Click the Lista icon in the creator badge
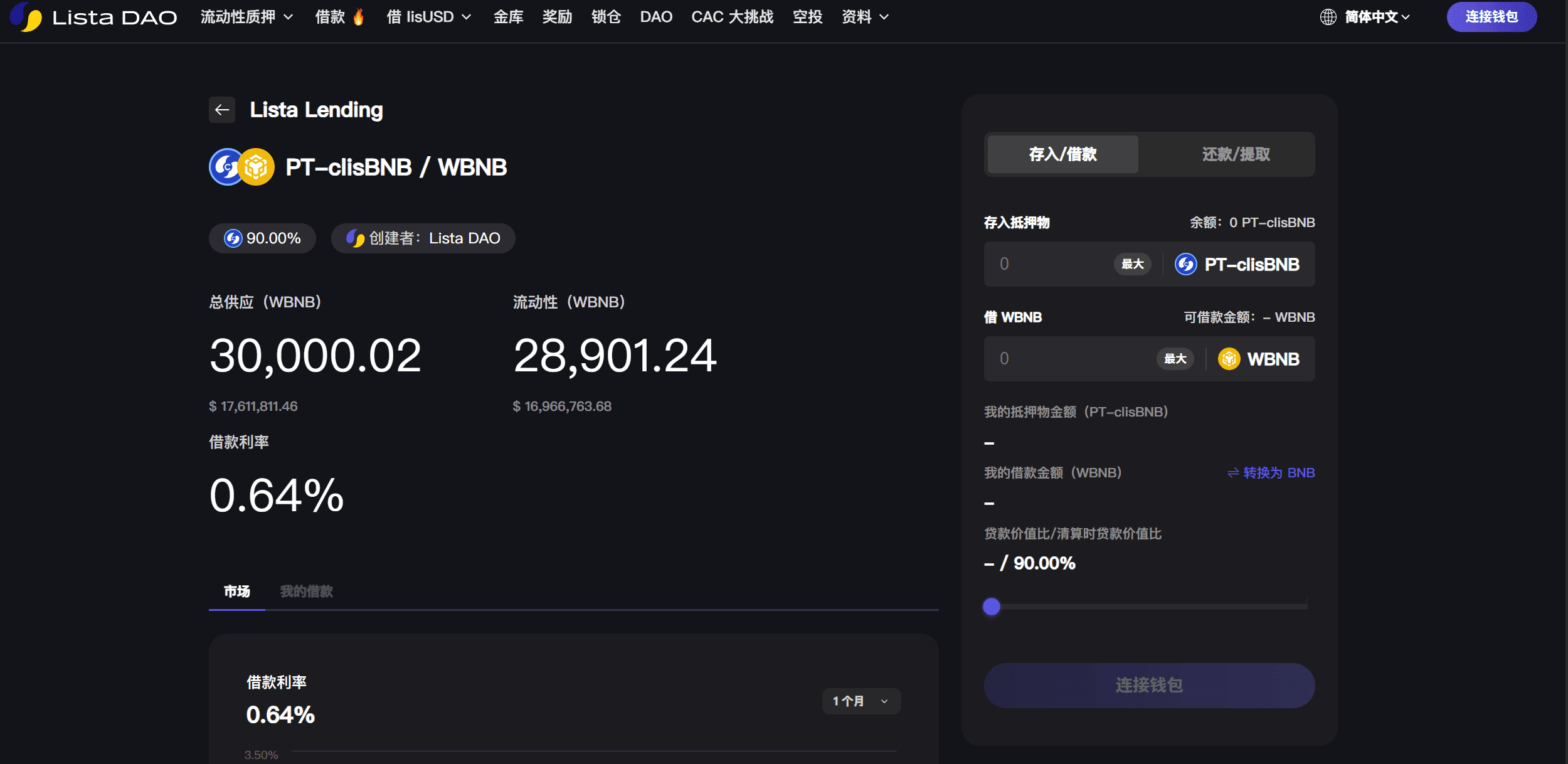This screenshot has width=1568, height=764. (x=356, y=238)
